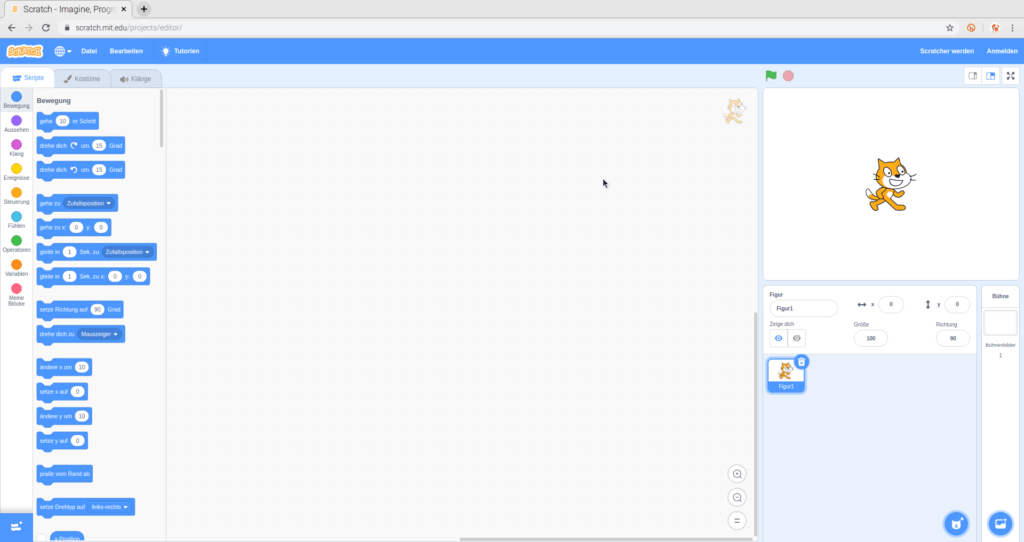
Task: Hide the sprite with the crossed eye icon
Action: pyautogui.click(x=797, y=338)
